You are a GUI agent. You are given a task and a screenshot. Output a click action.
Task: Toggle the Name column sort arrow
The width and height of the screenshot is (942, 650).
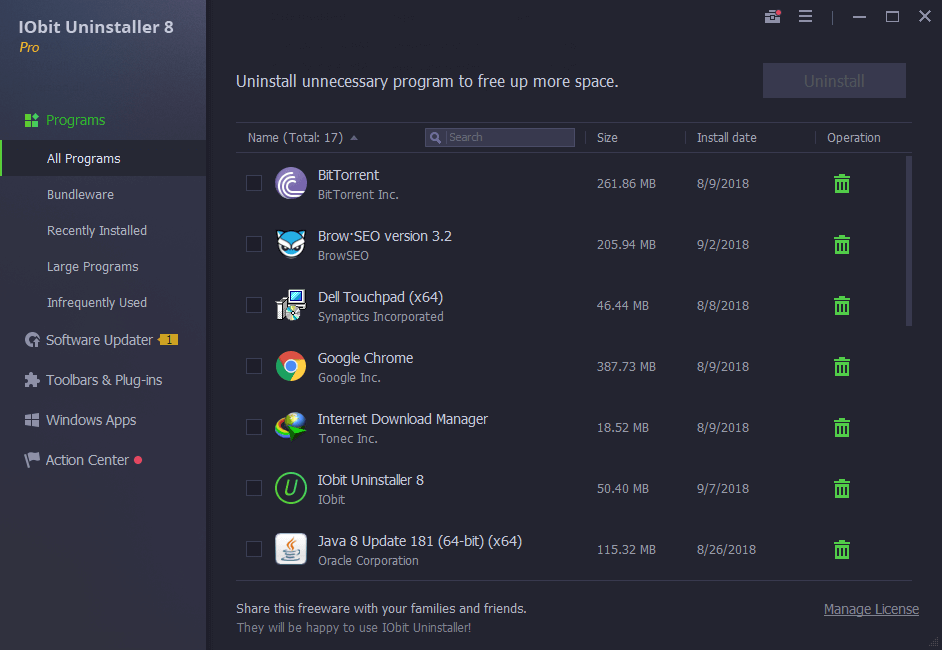click(x=354, y=138)
